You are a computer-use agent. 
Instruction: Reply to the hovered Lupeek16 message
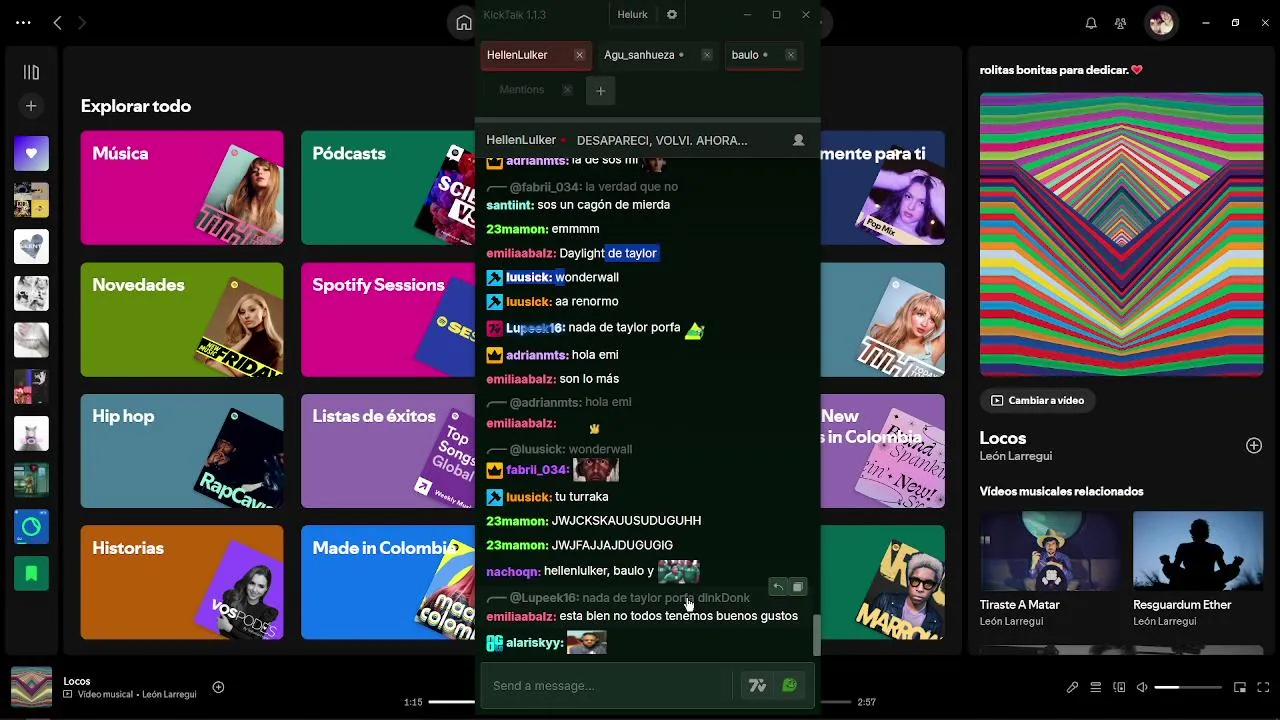pyautogui.click(x=778, y=587)
